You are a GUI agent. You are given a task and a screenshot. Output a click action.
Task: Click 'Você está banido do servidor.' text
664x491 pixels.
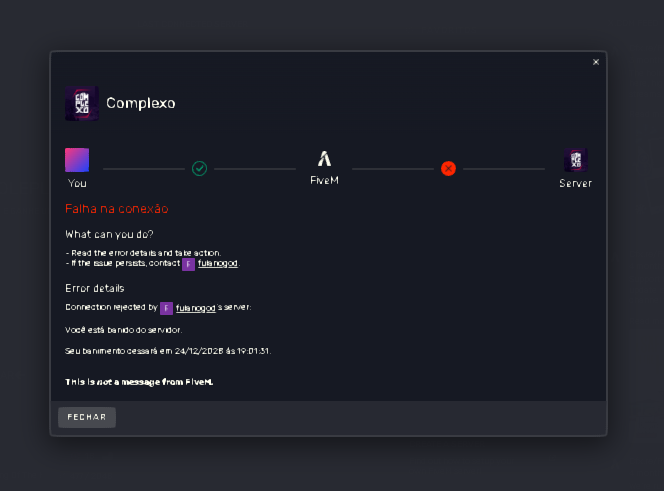point(124,330)
